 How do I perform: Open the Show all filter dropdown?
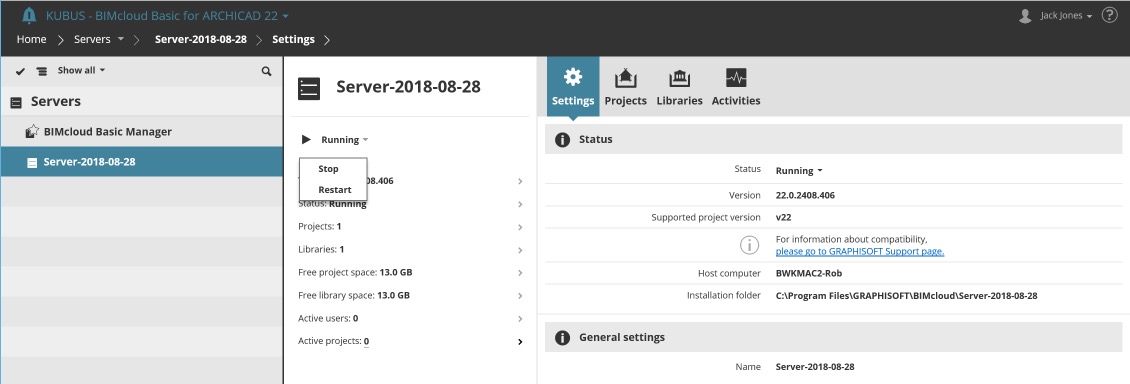[x=81, y=71]
